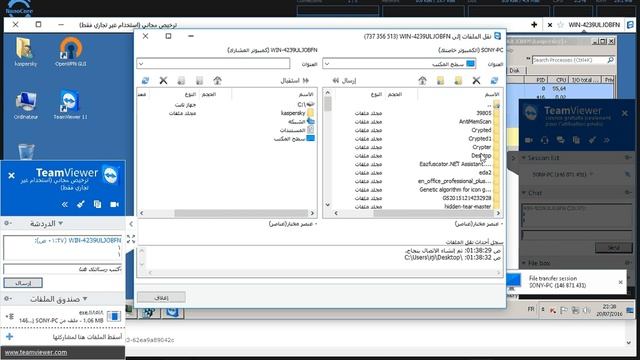
Task: Close the left TeamViewer panel with X
Action: tap(11, 176)
